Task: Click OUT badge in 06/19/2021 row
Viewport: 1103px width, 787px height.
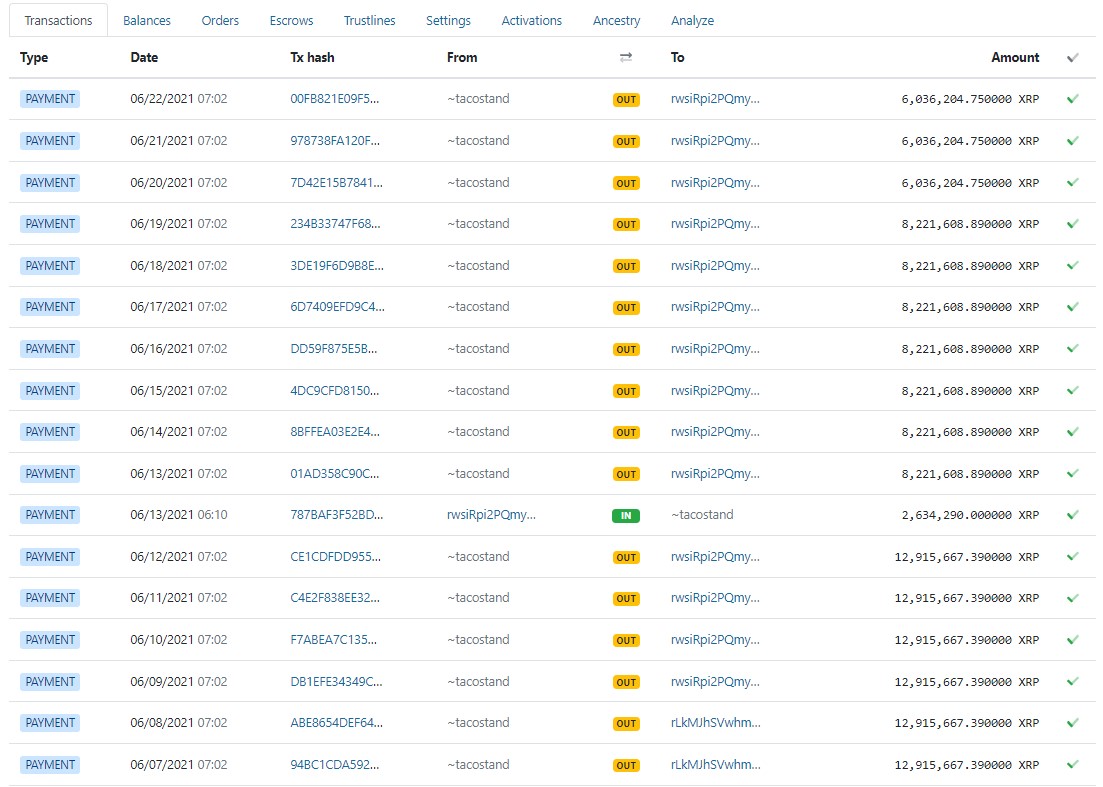Action: 626,224
